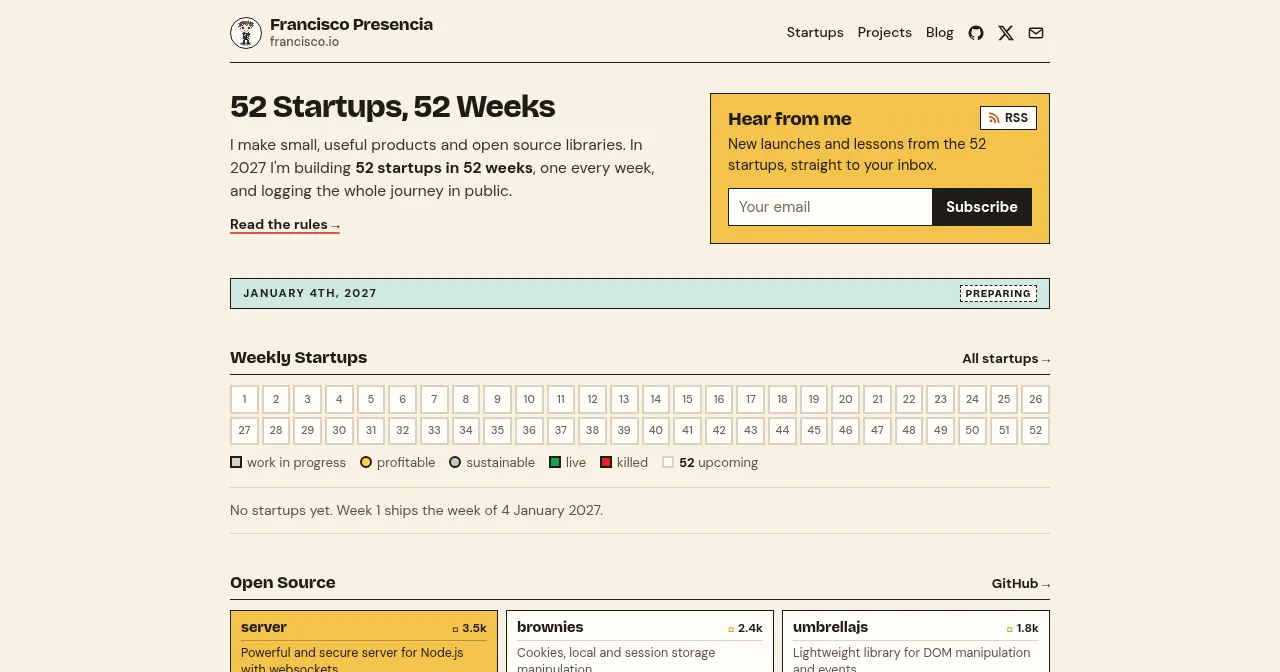The image size is (1280, 672).
Task: Select week 17 box
Action: 751,400
